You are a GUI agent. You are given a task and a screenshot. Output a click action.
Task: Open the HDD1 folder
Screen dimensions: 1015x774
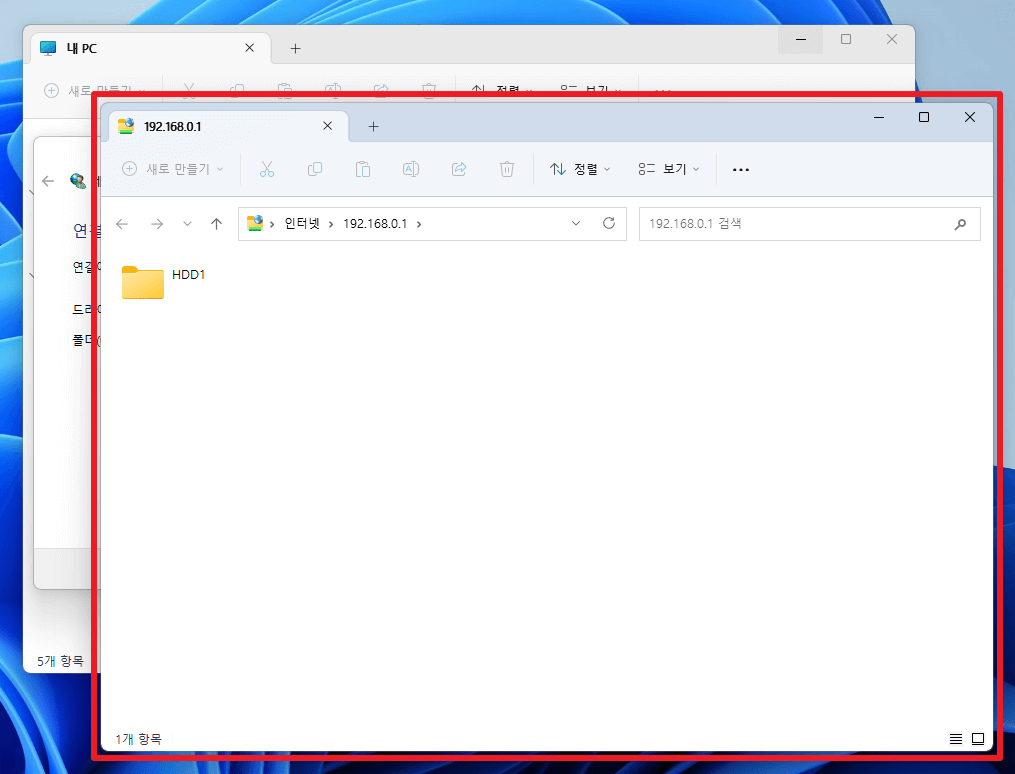click(141, 282)
